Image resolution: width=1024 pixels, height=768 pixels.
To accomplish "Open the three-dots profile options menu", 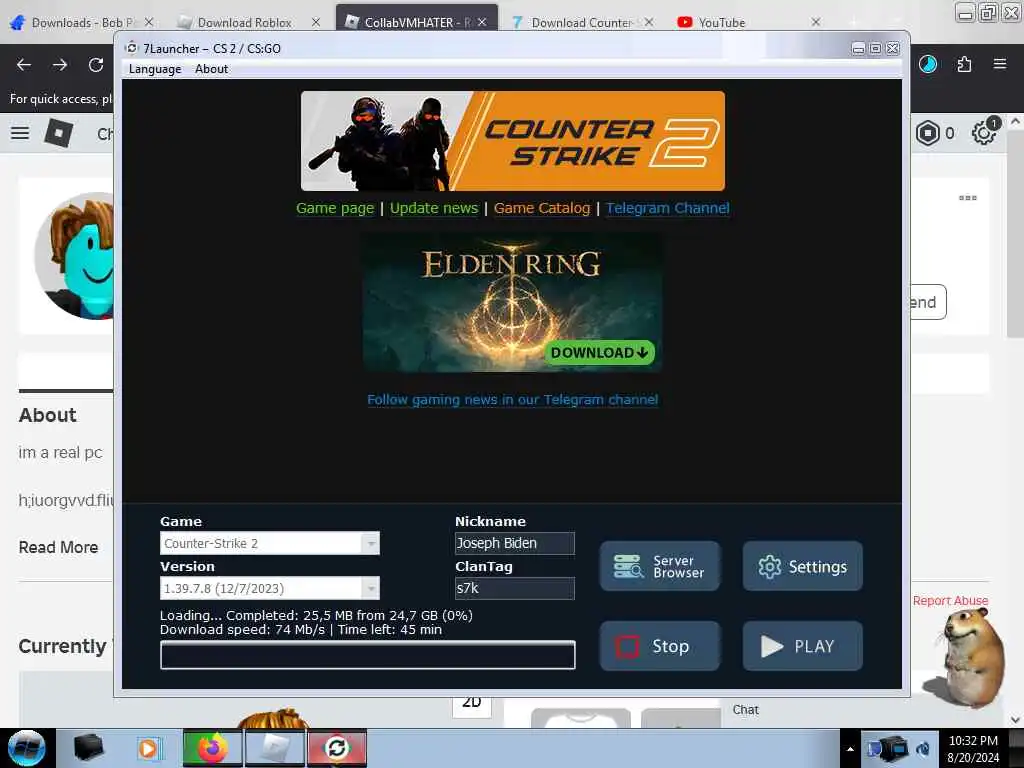I will [968, 198].
